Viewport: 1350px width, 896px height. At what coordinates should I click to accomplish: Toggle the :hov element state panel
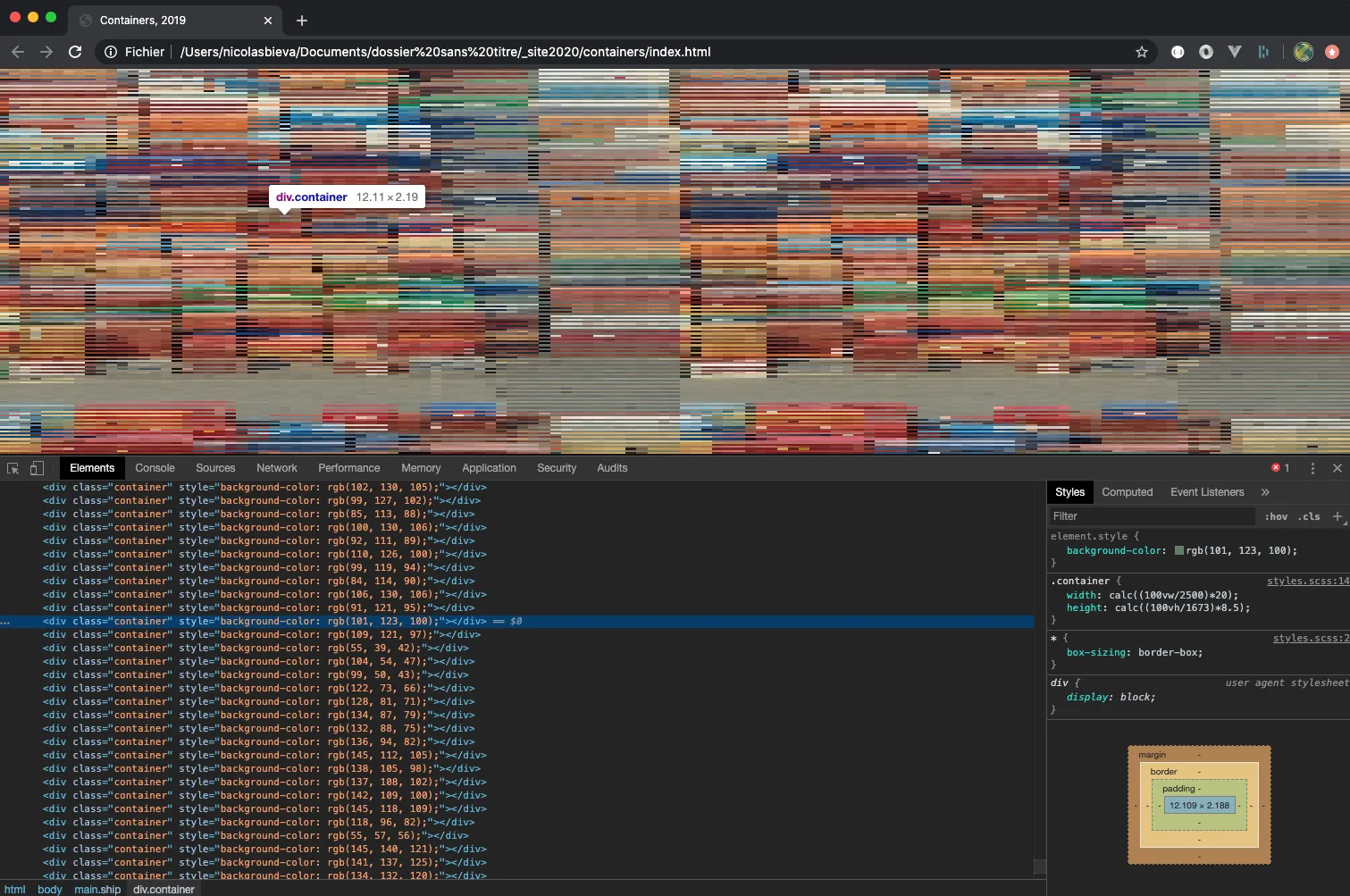(1276, 516)
